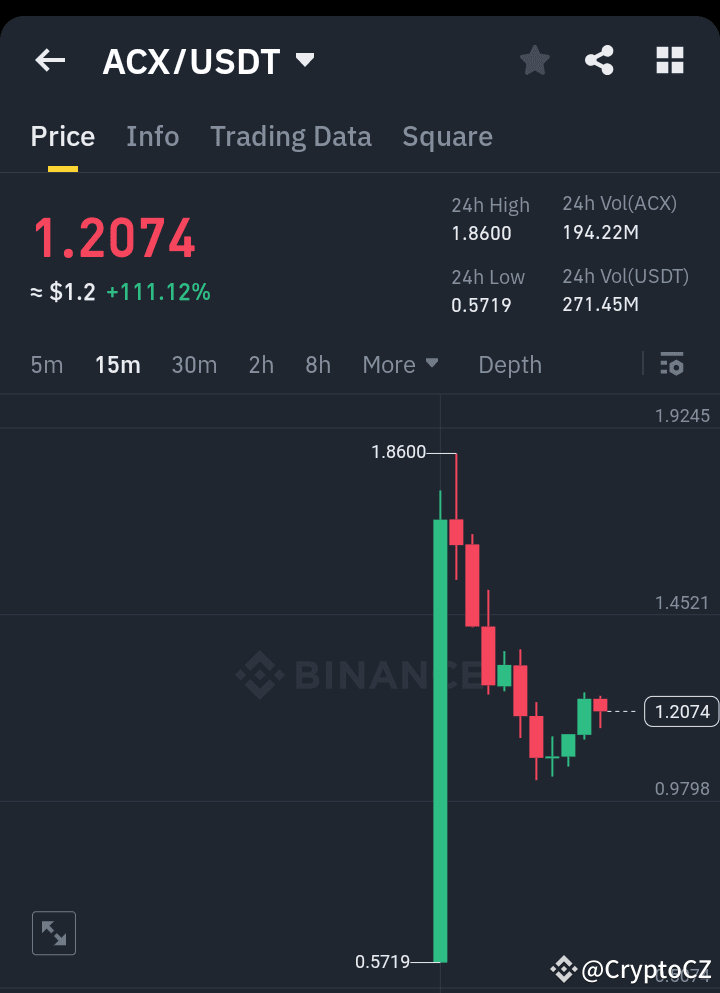The width and height of the screenshot is (720, 993).
Task: Switch to the 2h interval
Action: [x=260, y=364]
